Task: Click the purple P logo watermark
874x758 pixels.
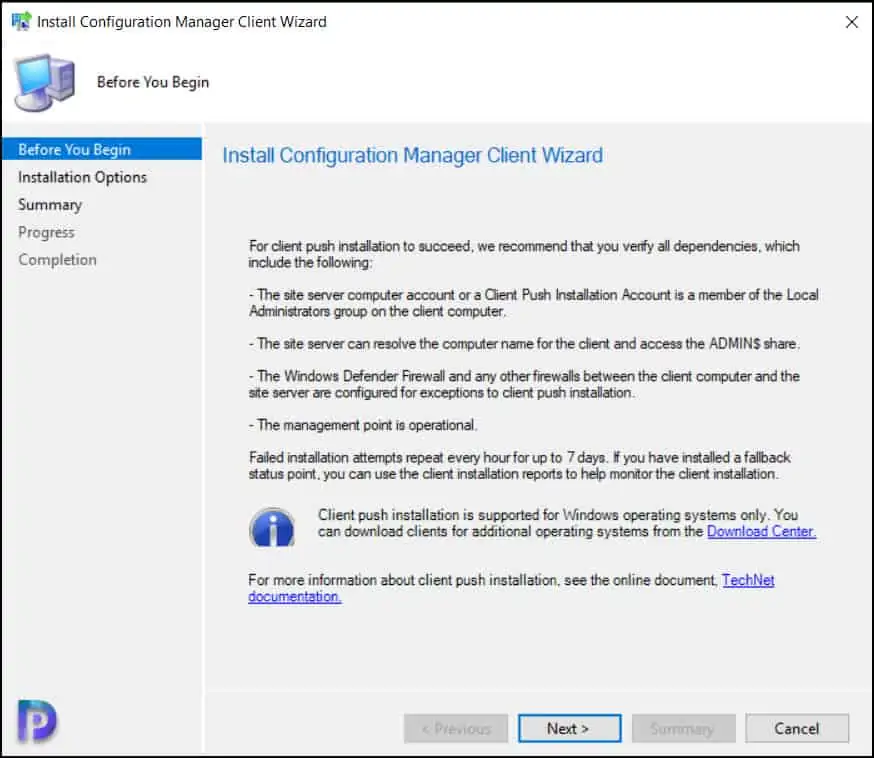Action: pyautogui.click(x=36, y=719)
